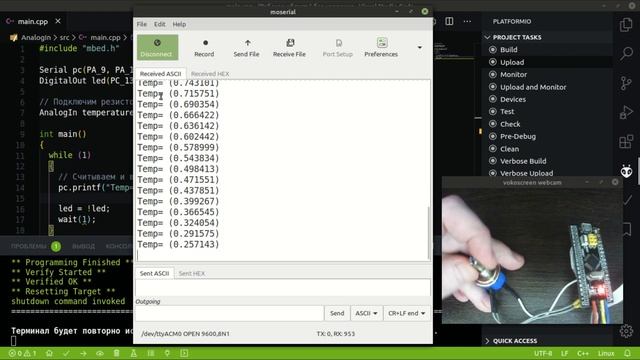The width and height of the screenshot is (640, 360).
Task: Open Manage gear icon in activity bar
Action: coord(626,331)
